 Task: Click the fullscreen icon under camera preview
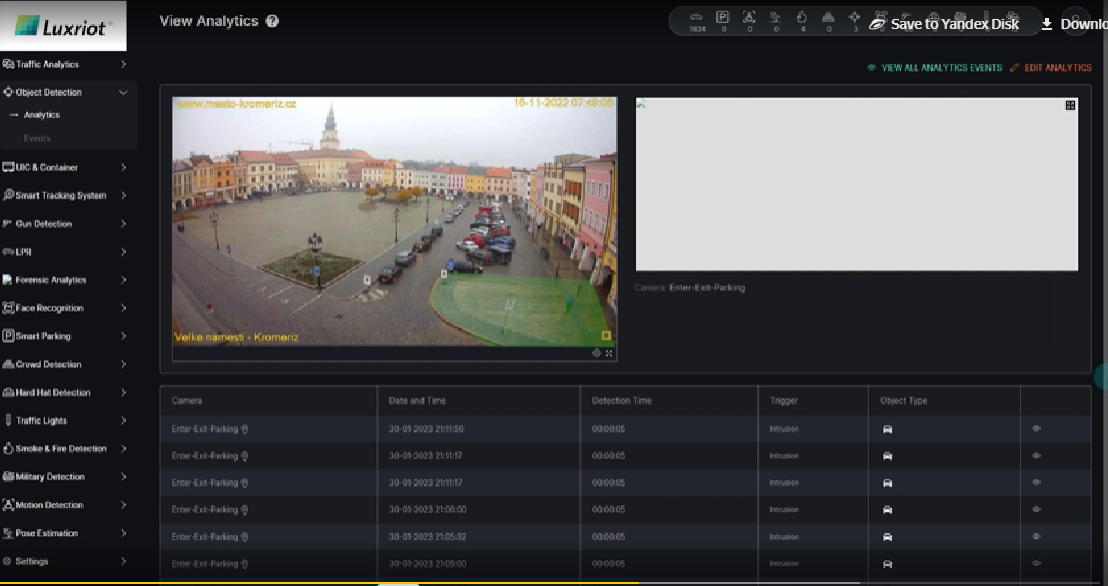pyautogui.click(x=610, y=353)
